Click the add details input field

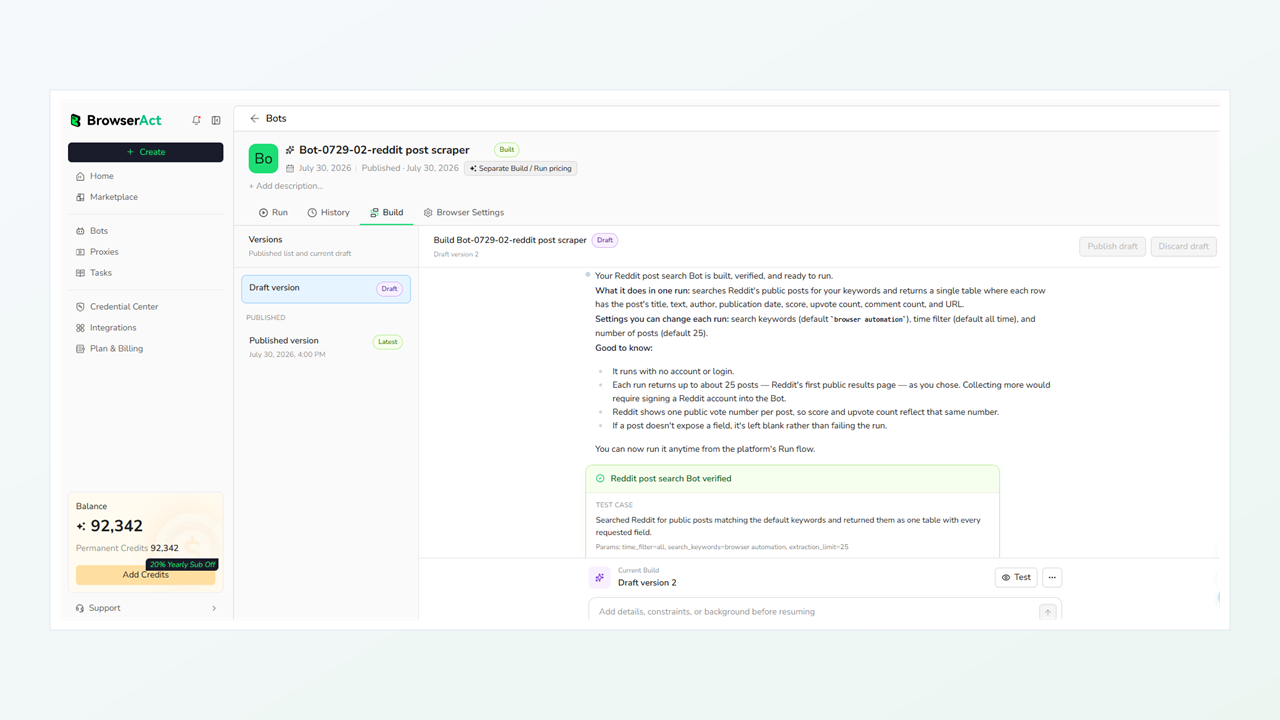pos(817,611)
